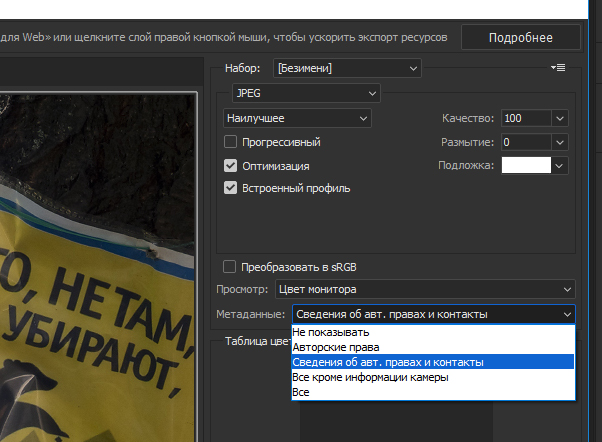Click the Качество value field

[x=524, y=118]
